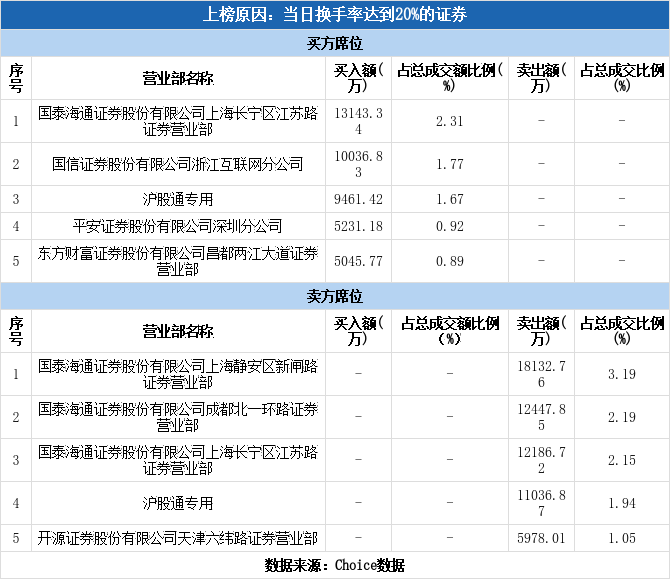Image resolution: width=670 pixels, height=579 pixels.
Task: Select seller 国泰海通证券股份有限公司成都北一环路证券营业部
Action: (178, 417)
